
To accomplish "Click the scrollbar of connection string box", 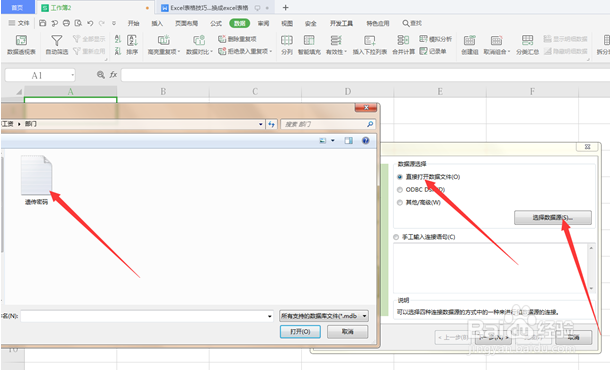I will pos(591,268).
